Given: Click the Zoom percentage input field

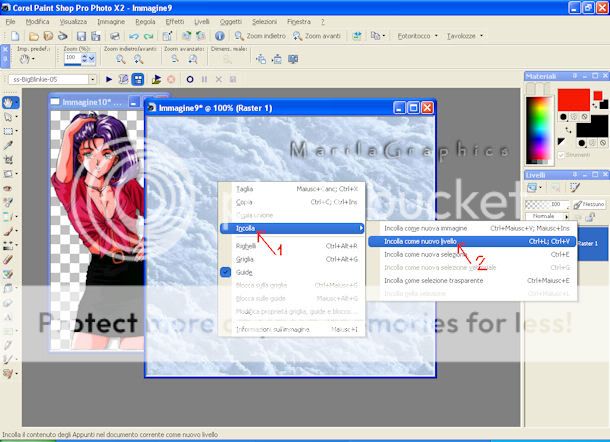Looking at the screenshot, I should pyautogui.click(x=72, y=58).
